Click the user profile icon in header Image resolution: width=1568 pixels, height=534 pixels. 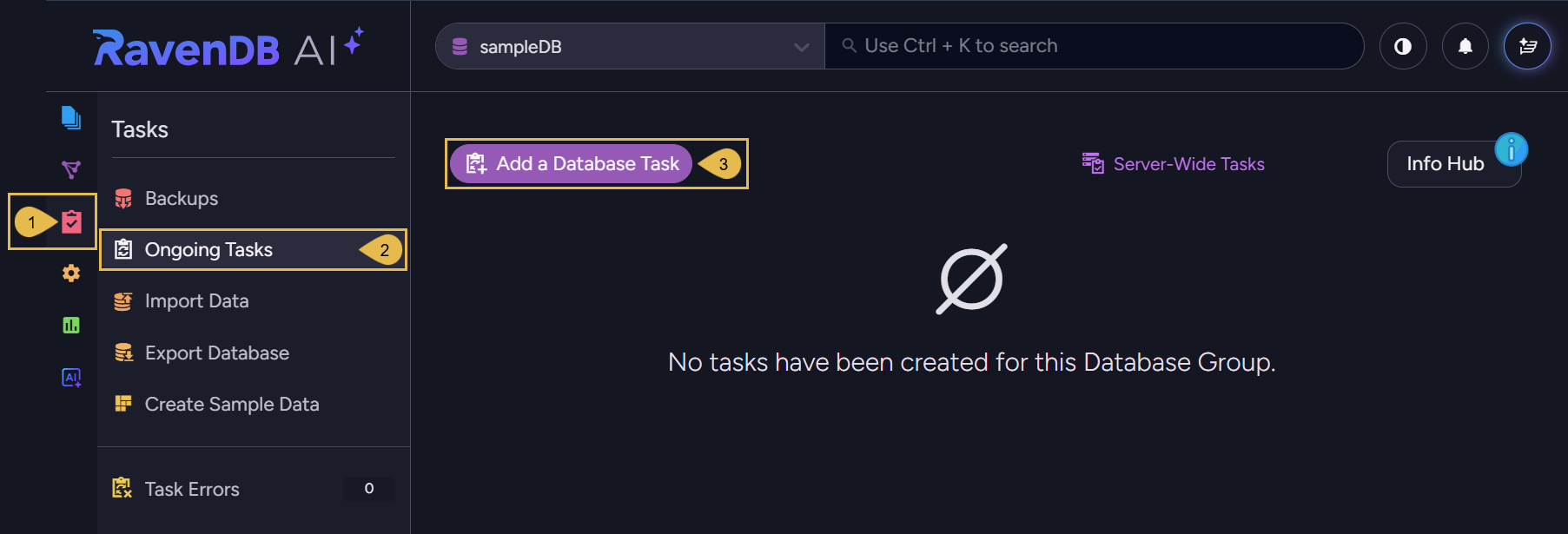point(1527,46)
